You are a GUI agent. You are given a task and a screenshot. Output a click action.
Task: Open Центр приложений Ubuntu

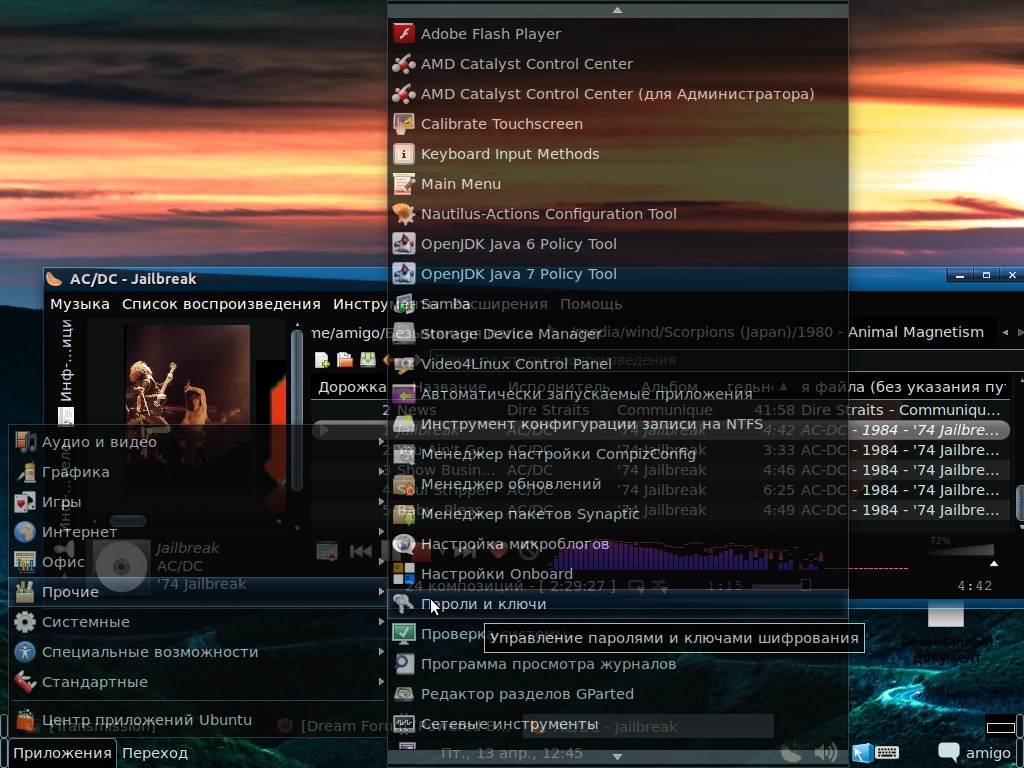pyautogui.click(x=198, y=720)
